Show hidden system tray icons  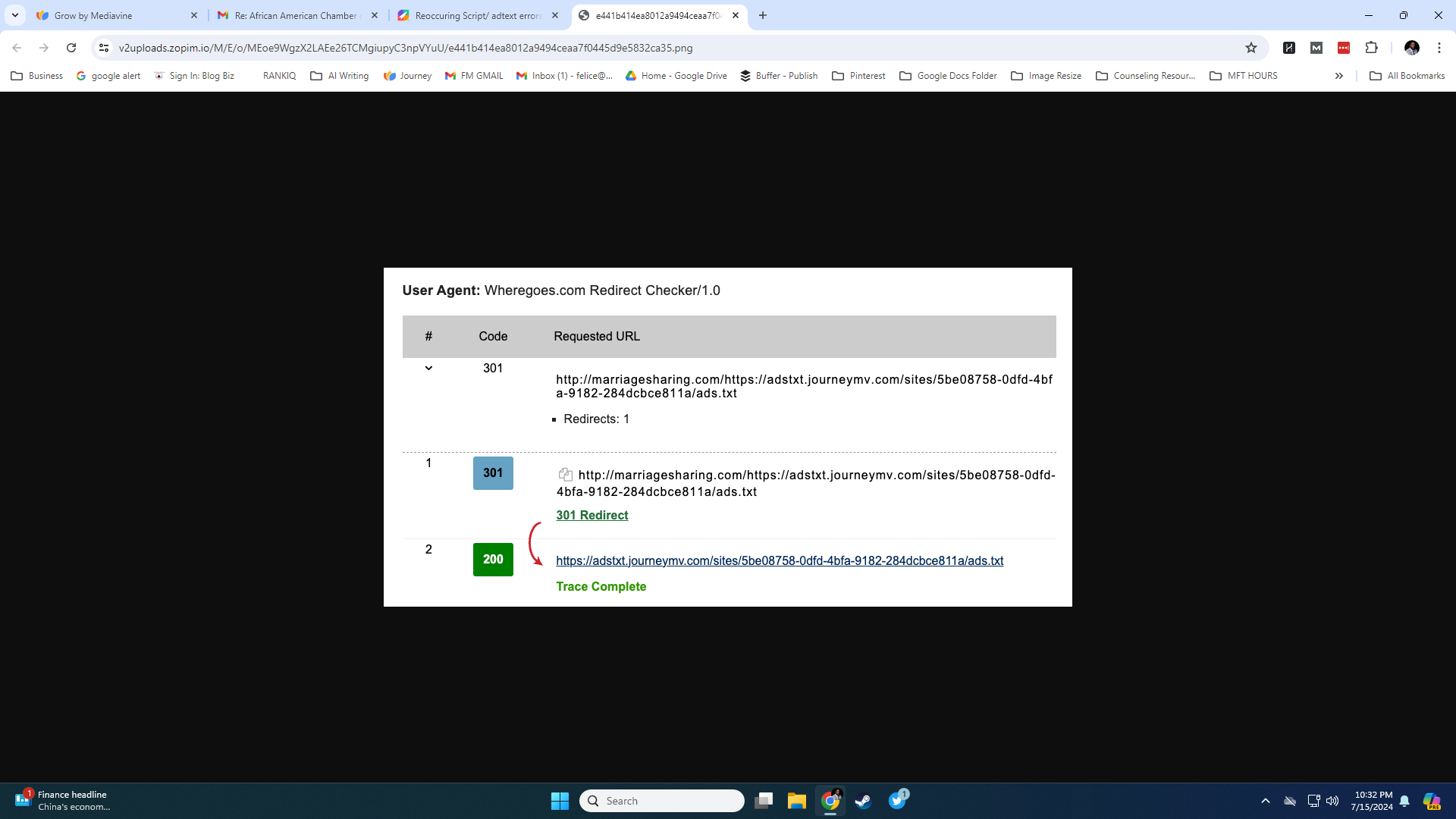1265,801
